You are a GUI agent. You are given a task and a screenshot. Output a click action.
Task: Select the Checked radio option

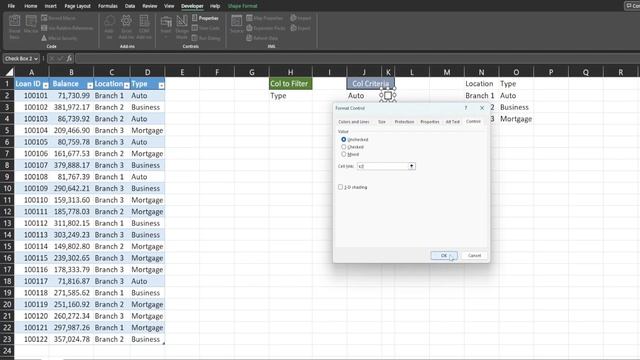344,147
